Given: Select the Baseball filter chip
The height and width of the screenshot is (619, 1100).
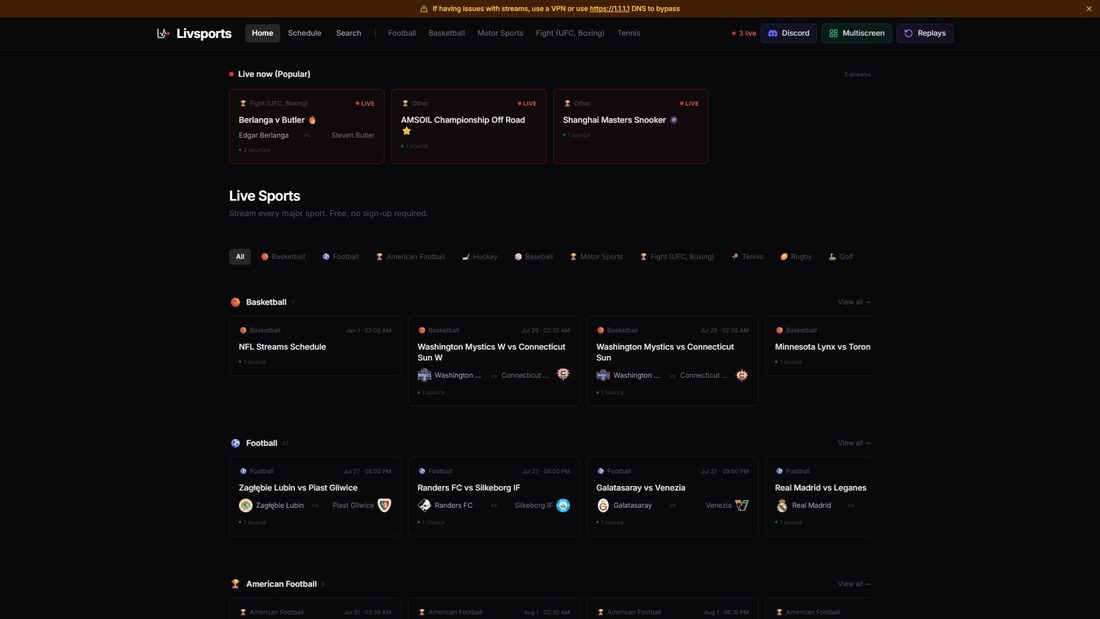Looking at the screenshot, I should tap(534, 257).
